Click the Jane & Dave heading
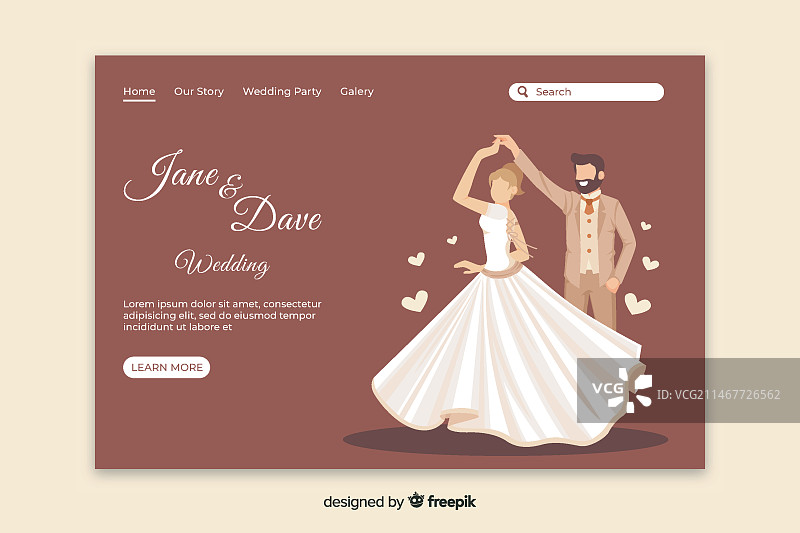 [x=222, y=191]
